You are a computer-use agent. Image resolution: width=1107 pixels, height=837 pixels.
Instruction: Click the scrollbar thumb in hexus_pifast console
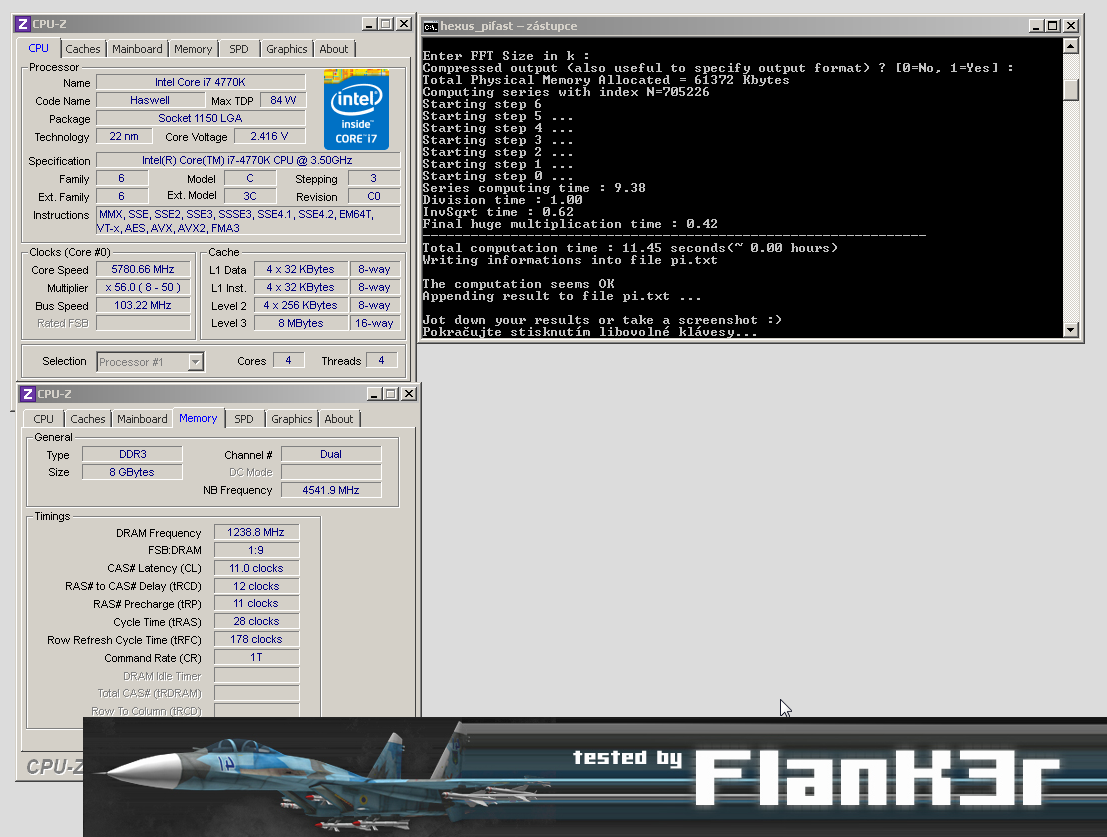(x=1070, y=90)
